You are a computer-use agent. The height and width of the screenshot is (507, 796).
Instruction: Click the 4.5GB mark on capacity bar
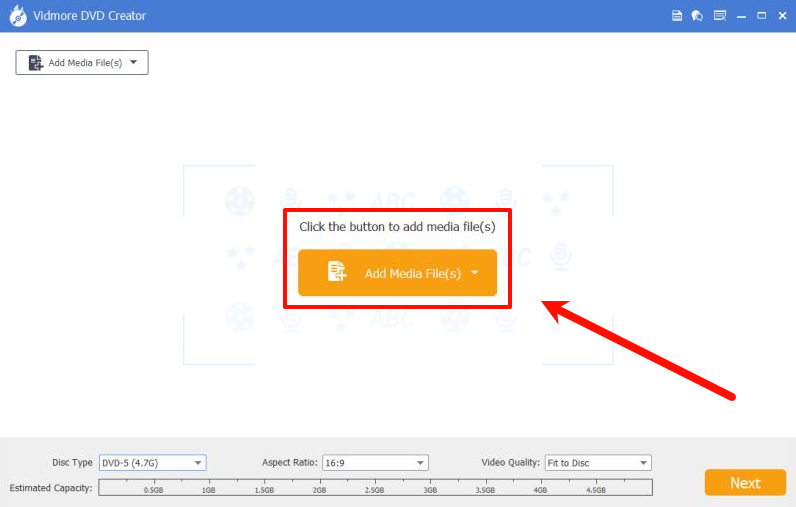pos(596,490)
